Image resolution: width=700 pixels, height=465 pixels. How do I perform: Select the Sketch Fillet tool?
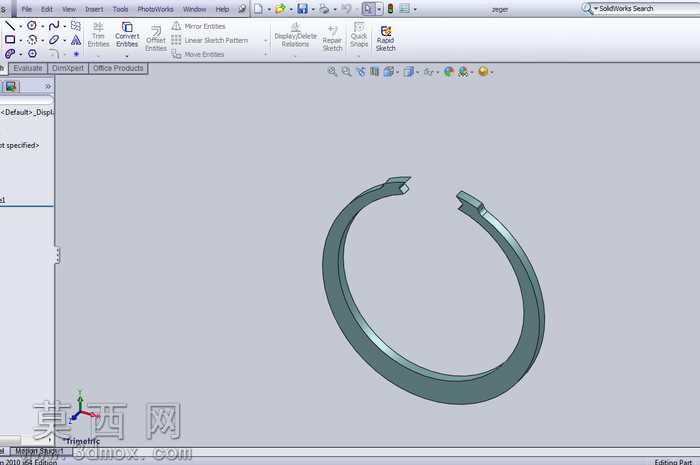click(x=54, y=54)
